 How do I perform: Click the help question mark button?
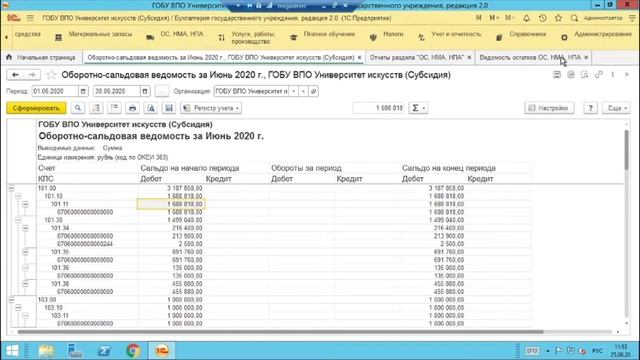coord(590,108)
